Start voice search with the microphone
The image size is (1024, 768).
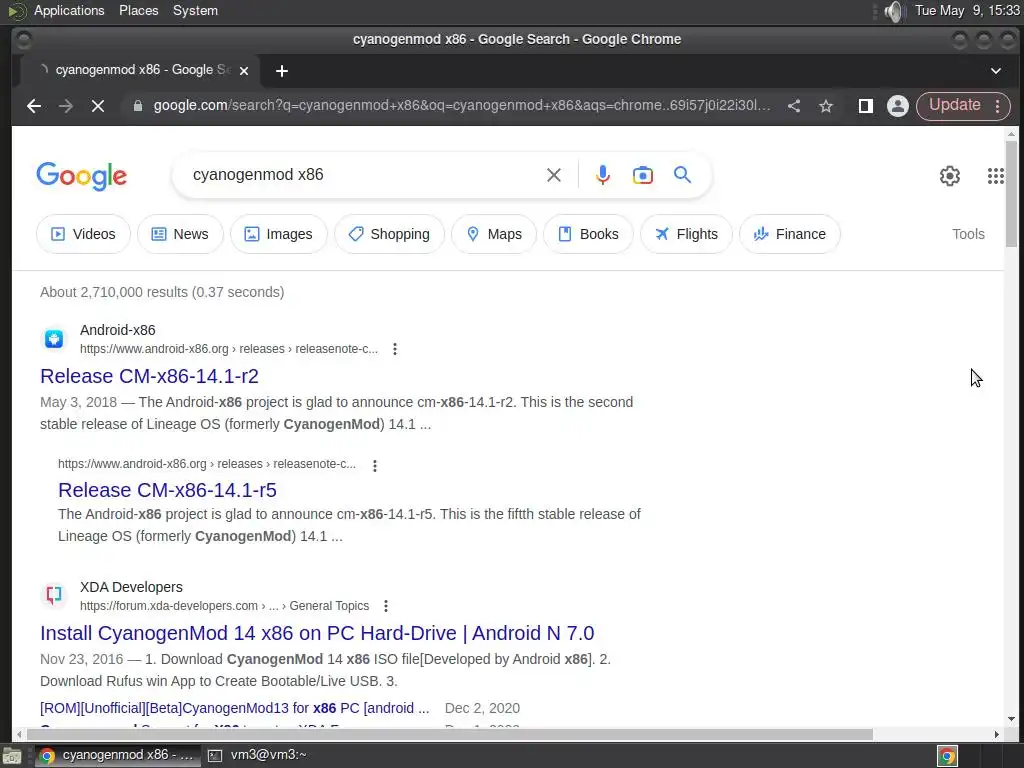click(603, 175)
